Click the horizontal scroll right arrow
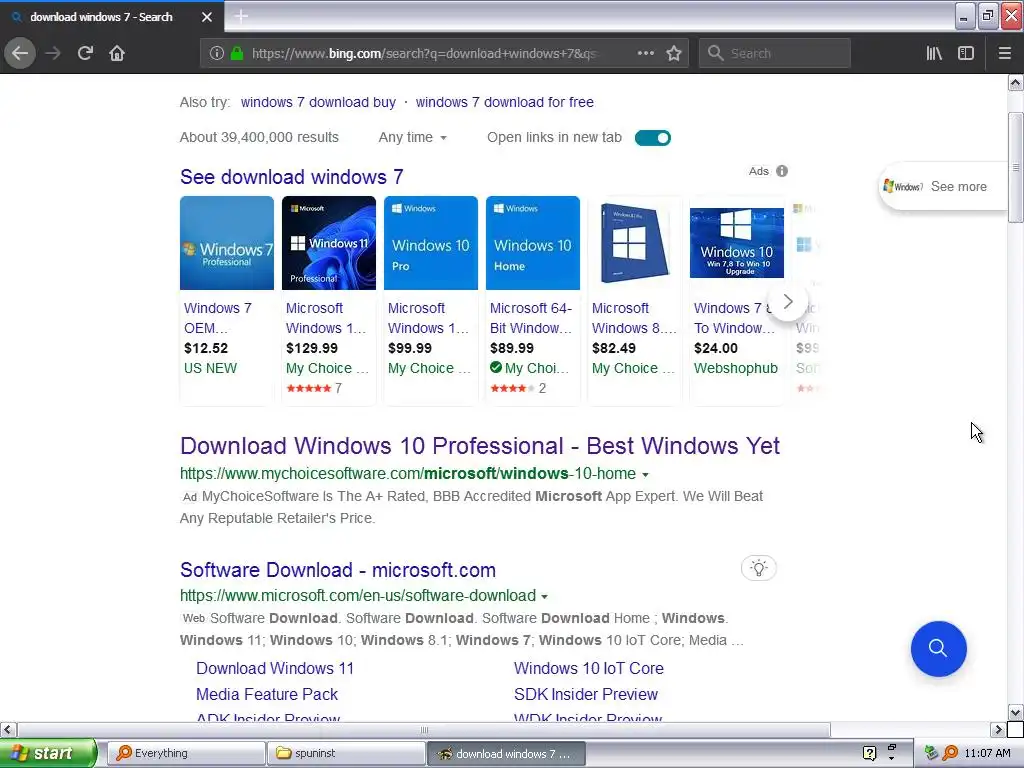 click(x=997, y=729)
